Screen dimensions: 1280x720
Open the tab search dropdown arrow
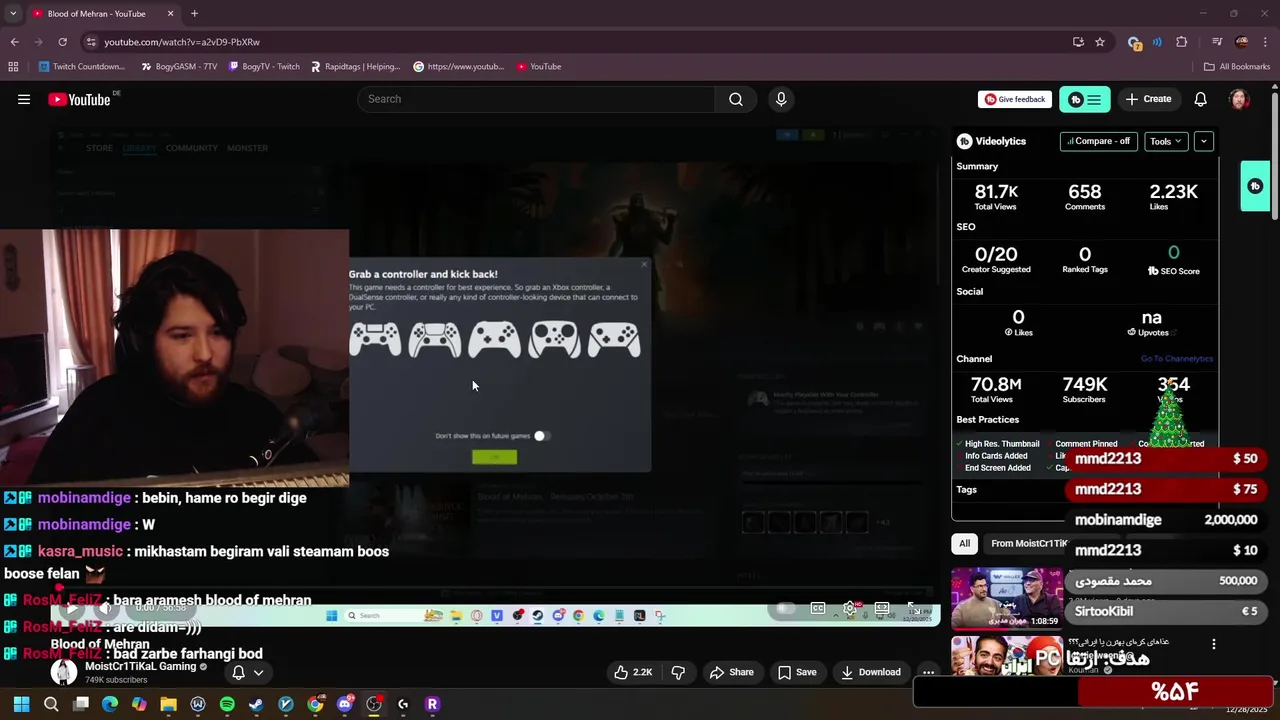(x=12, y=14)
